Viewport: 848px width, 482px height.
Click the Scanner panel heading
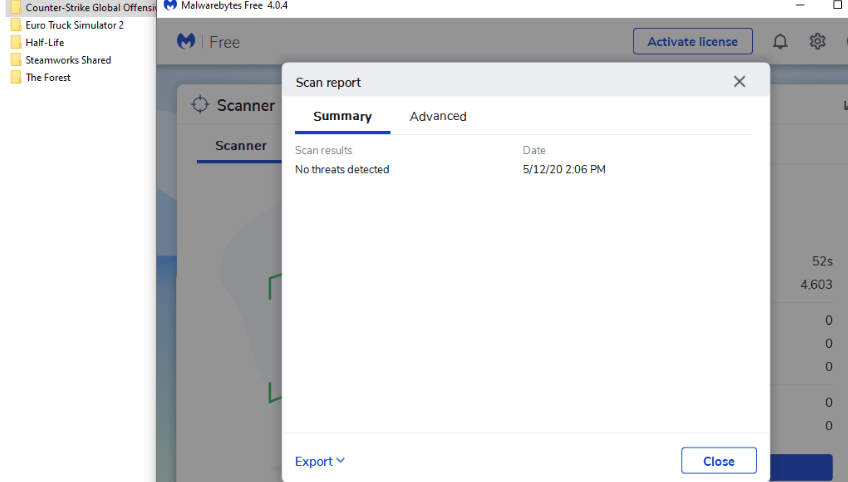(246, 105)
